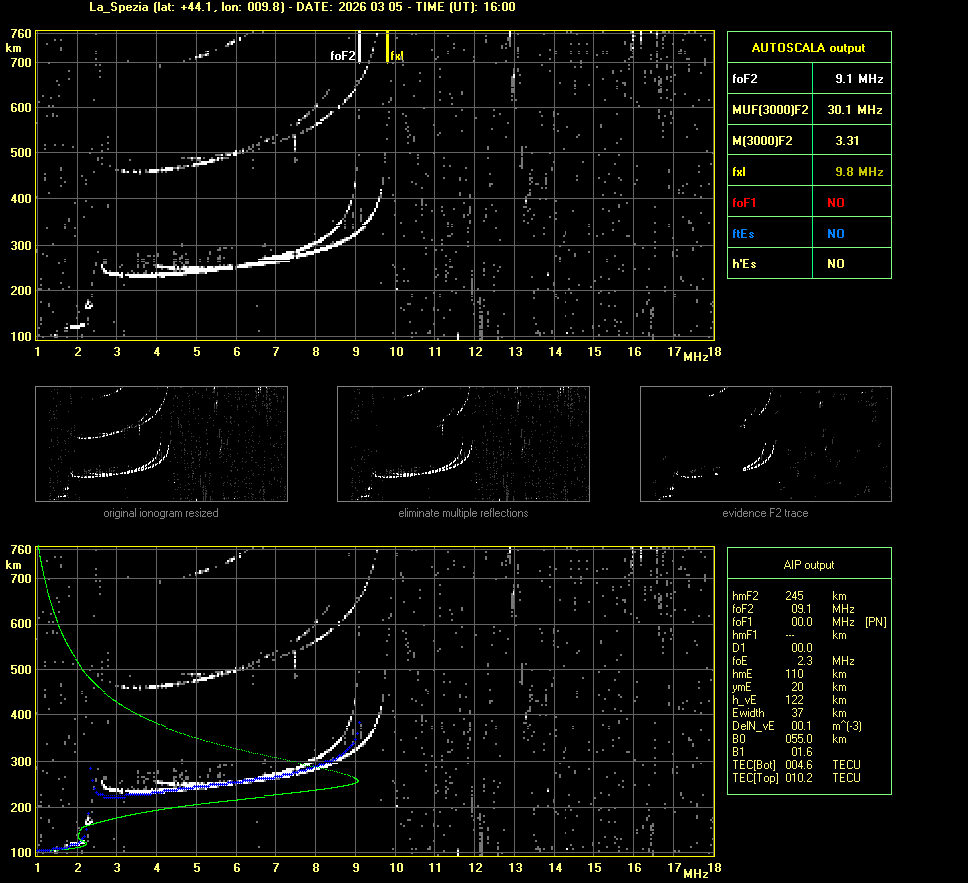This screenshot has height=883, width=968.
Task: Click the white foF2 marker label
Action: pos(342,56)
